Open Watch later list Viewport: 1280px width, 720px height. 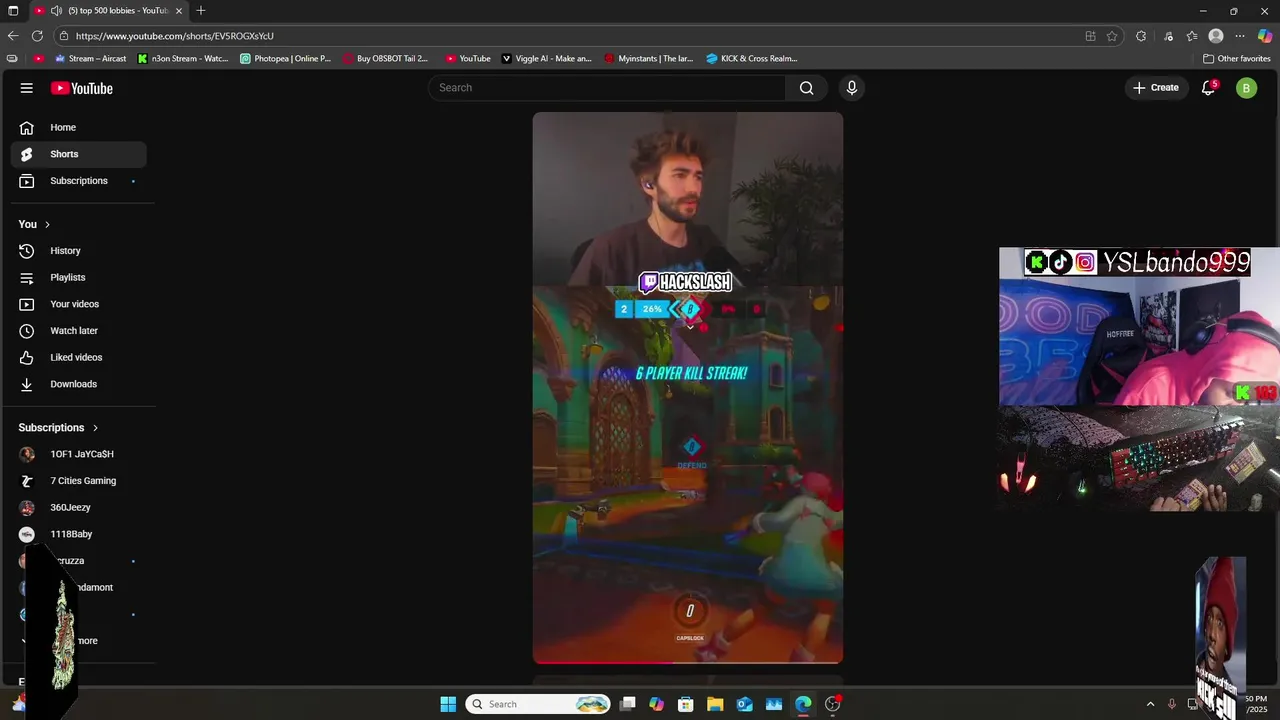pyautogui.click(x=78, y=331)
